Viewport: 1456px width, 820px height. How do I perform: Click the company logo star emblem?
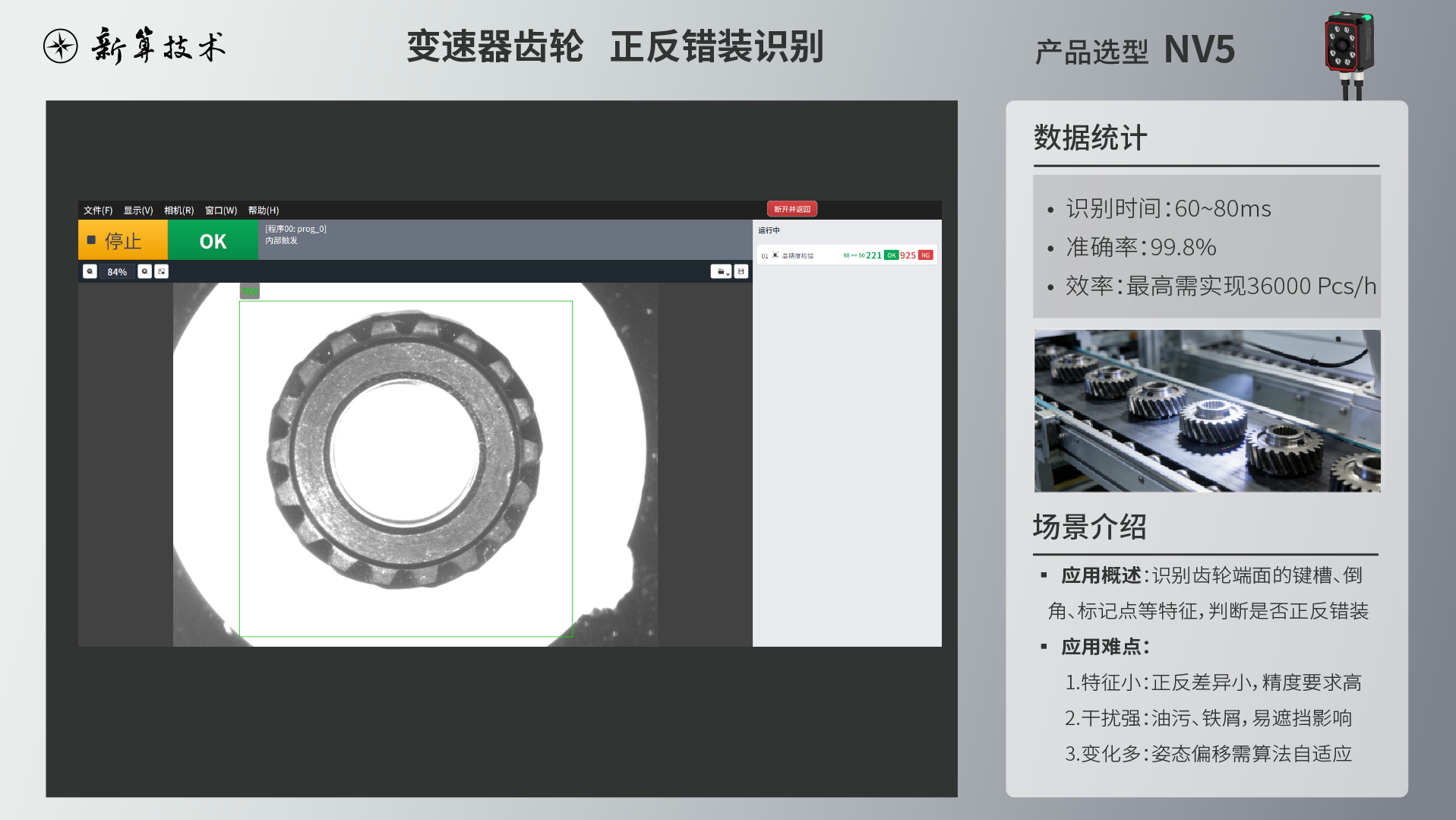(61, 46)
